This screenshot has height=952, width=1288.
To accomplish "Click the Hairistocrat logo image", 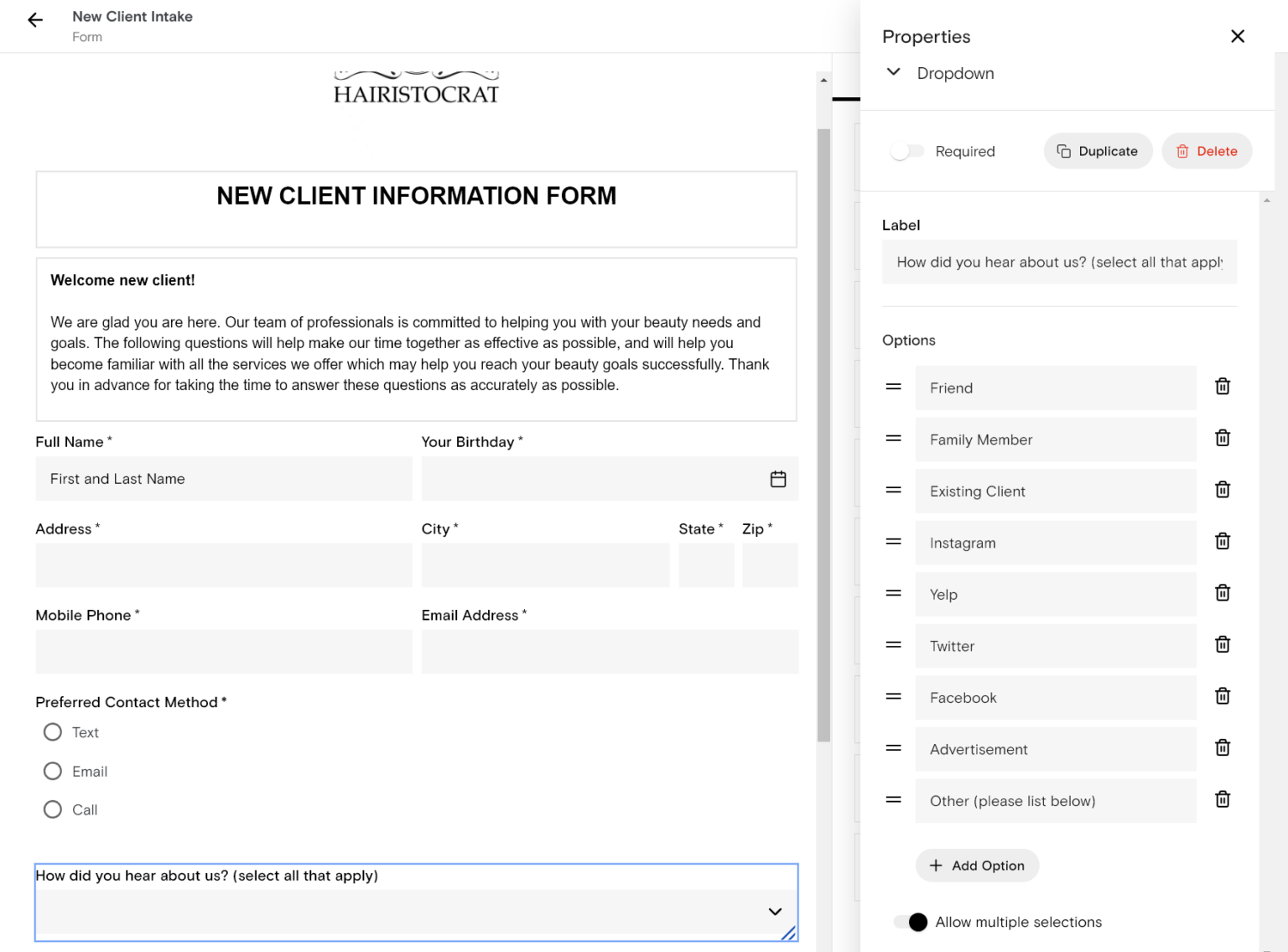I will [417, 87].
